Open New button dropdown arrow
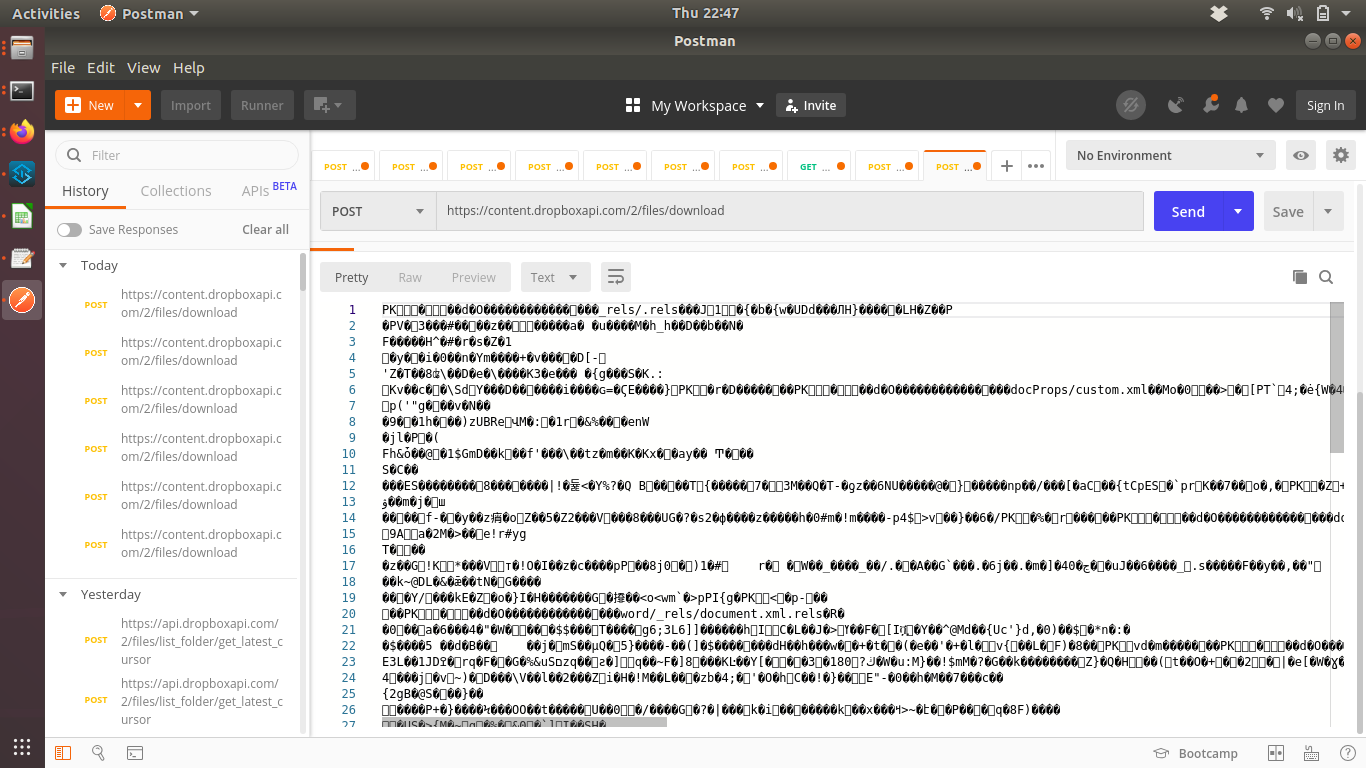This screenshot has height=768, width=1366. (x=139, y=105)
